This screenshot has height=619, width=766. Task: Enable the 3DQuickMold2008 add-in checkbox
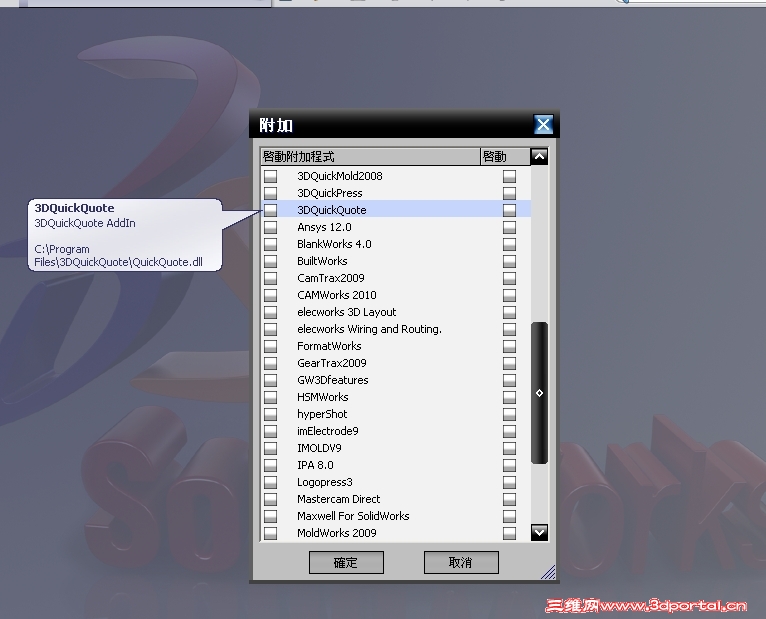pos(270,176)
